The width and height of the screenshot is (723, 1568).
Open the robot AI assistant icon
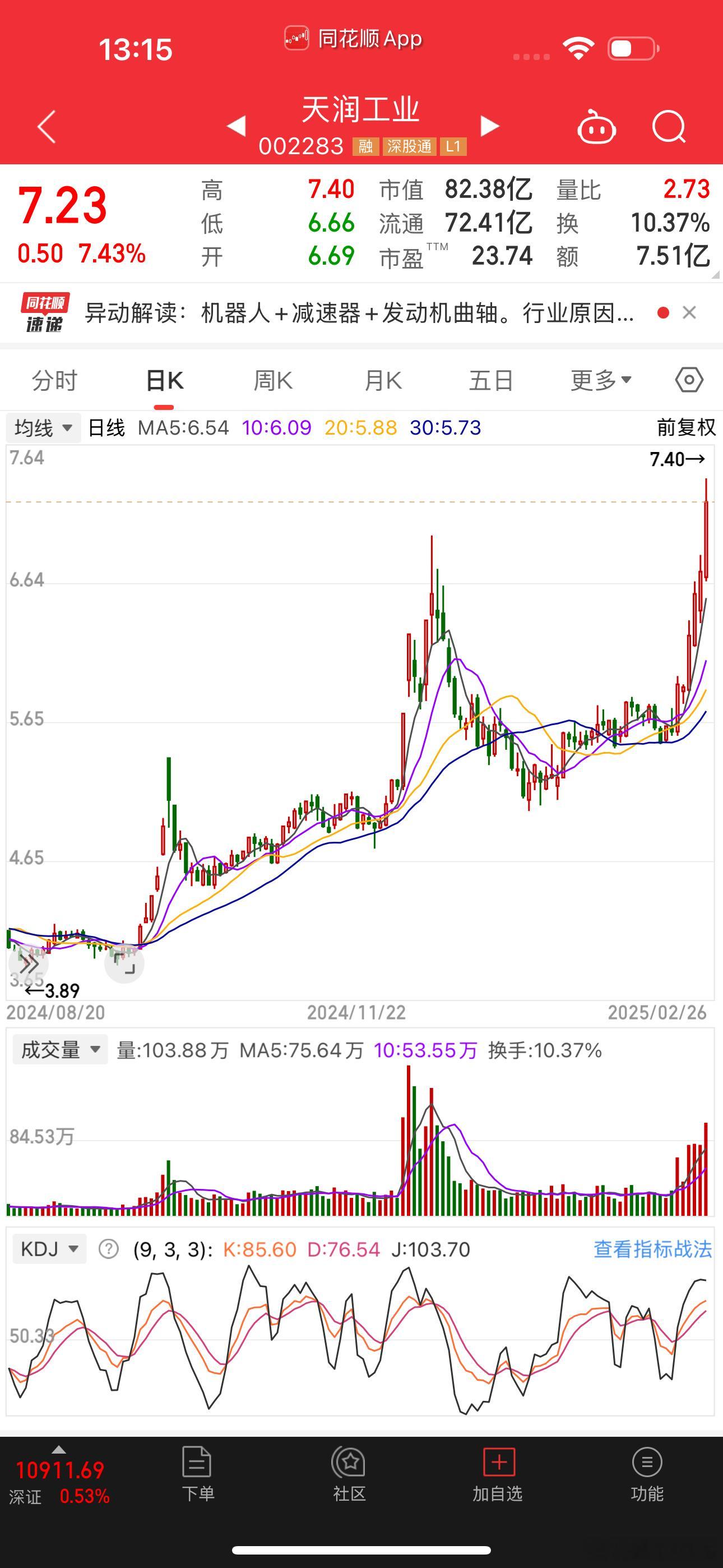[596, 127]
